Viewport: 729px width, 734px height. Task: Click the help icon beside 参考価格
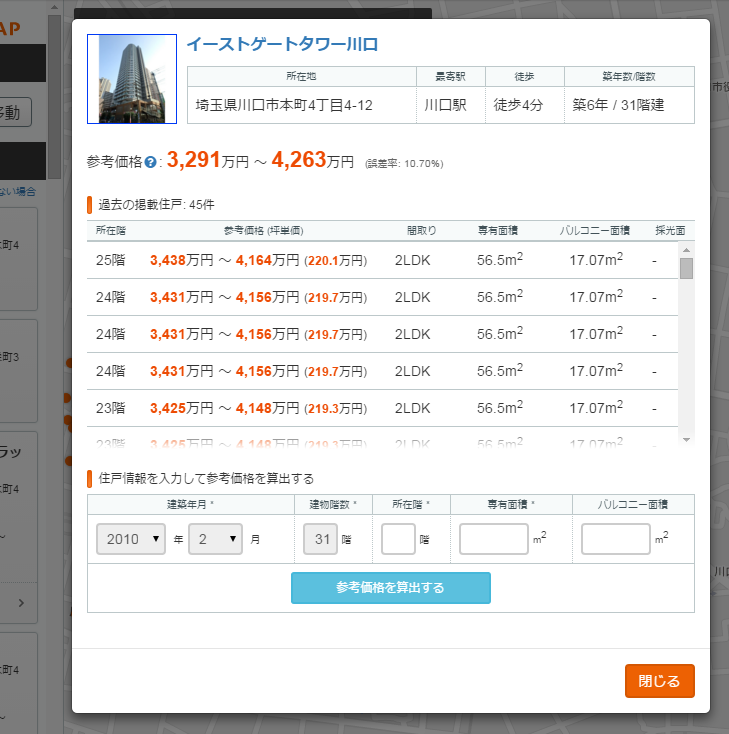coord(150,162)
